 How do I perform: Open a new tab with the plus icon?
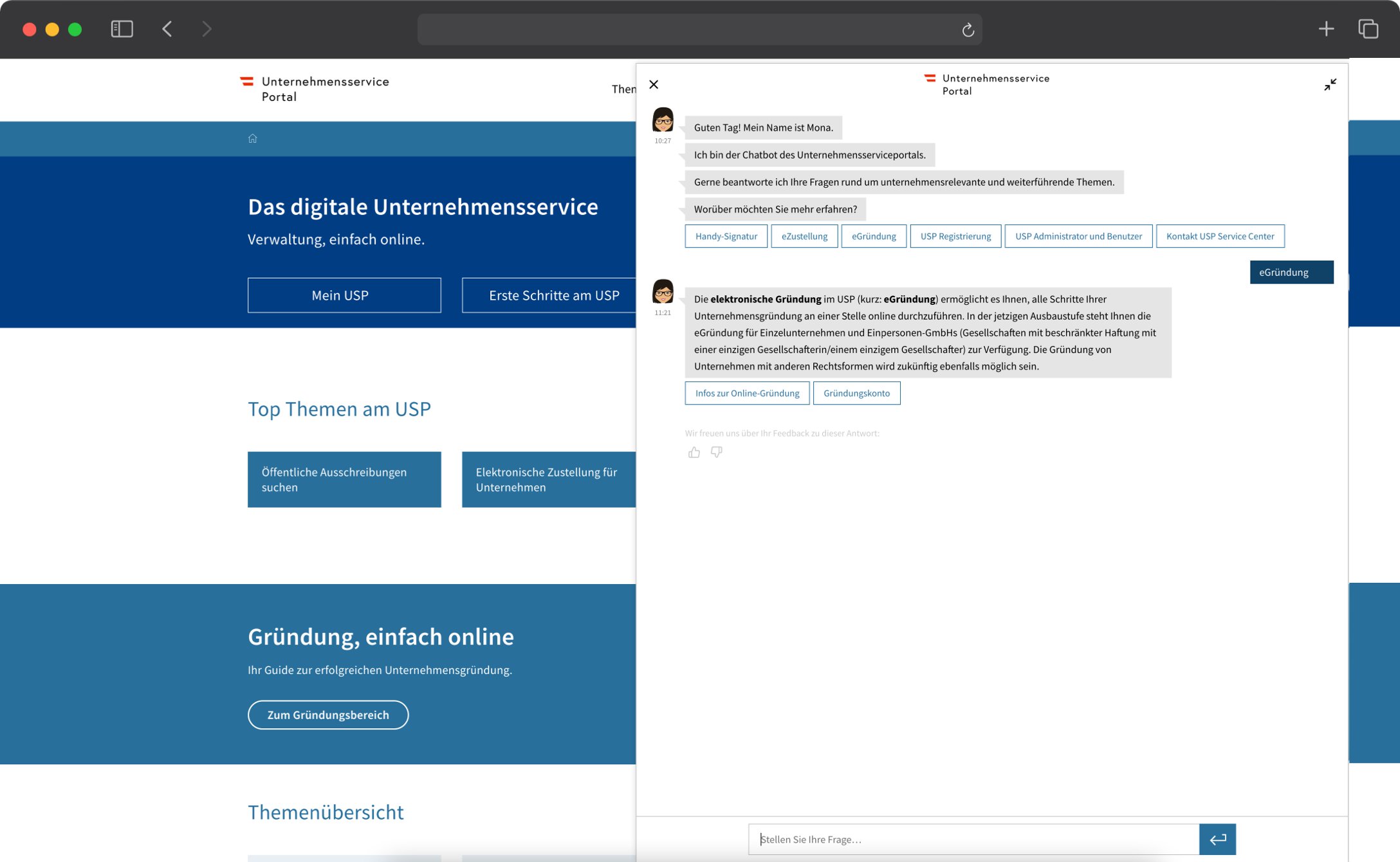point(1326,29)
